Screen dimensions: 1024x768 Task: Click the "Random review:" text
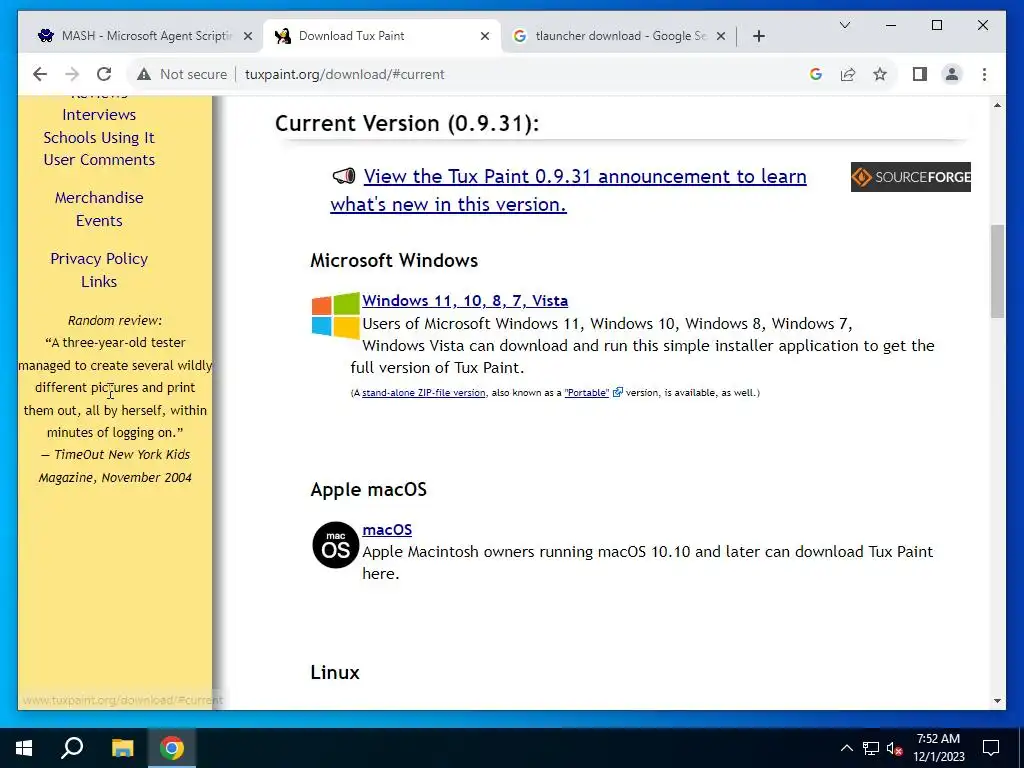pos(115,320)
